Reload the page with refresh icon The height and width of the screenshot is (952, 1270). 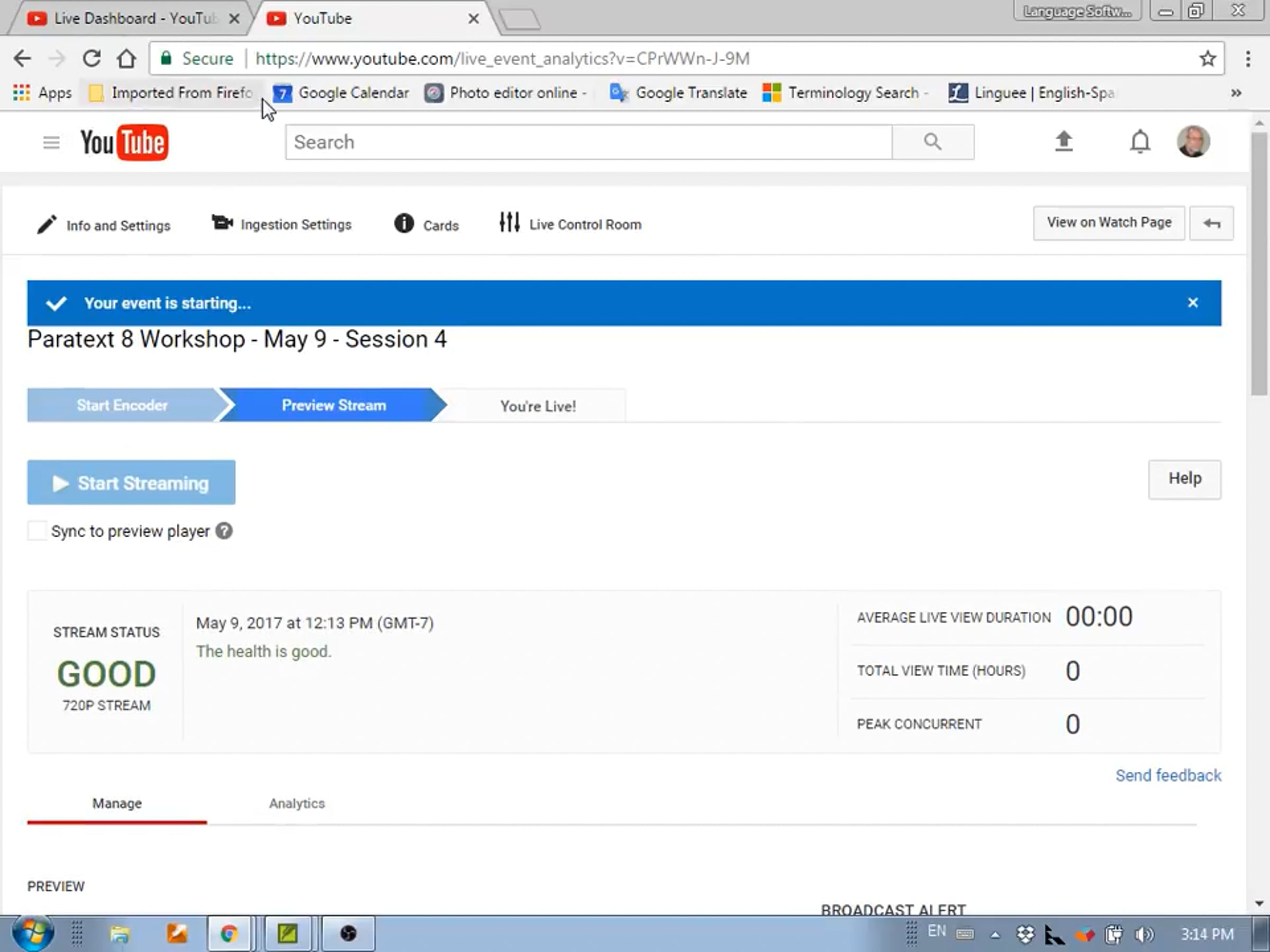pos(92,59)
